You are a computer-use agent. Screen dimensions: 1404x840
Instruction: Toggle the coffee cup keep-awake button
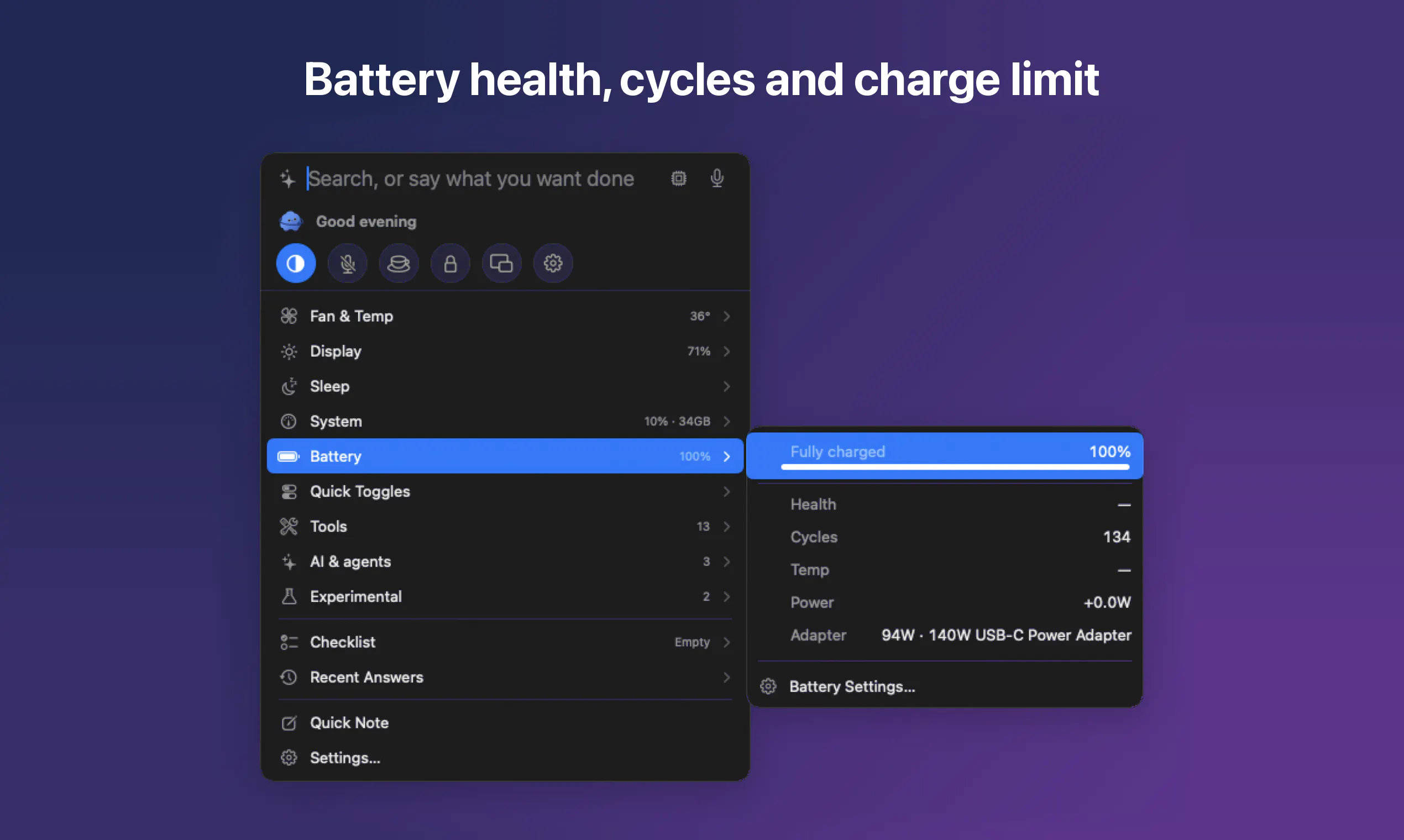(x=399, y=263)
